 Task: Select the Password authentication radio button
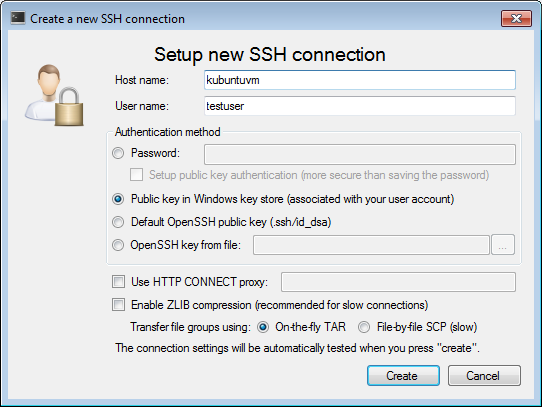click(x=118, y=153)
